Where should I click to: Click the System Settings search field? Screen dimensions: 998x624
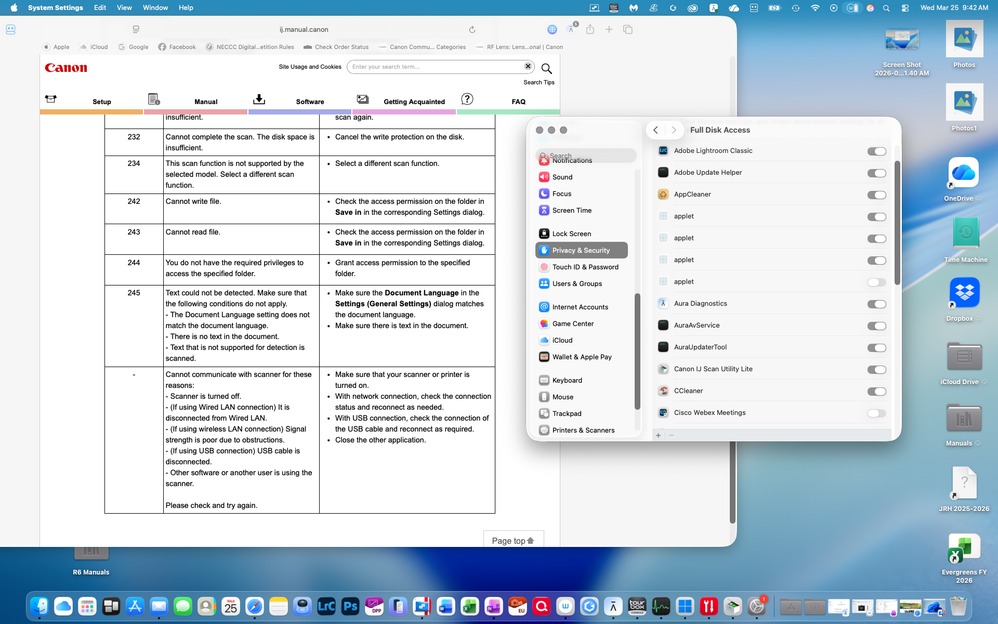tap(586, 155)
